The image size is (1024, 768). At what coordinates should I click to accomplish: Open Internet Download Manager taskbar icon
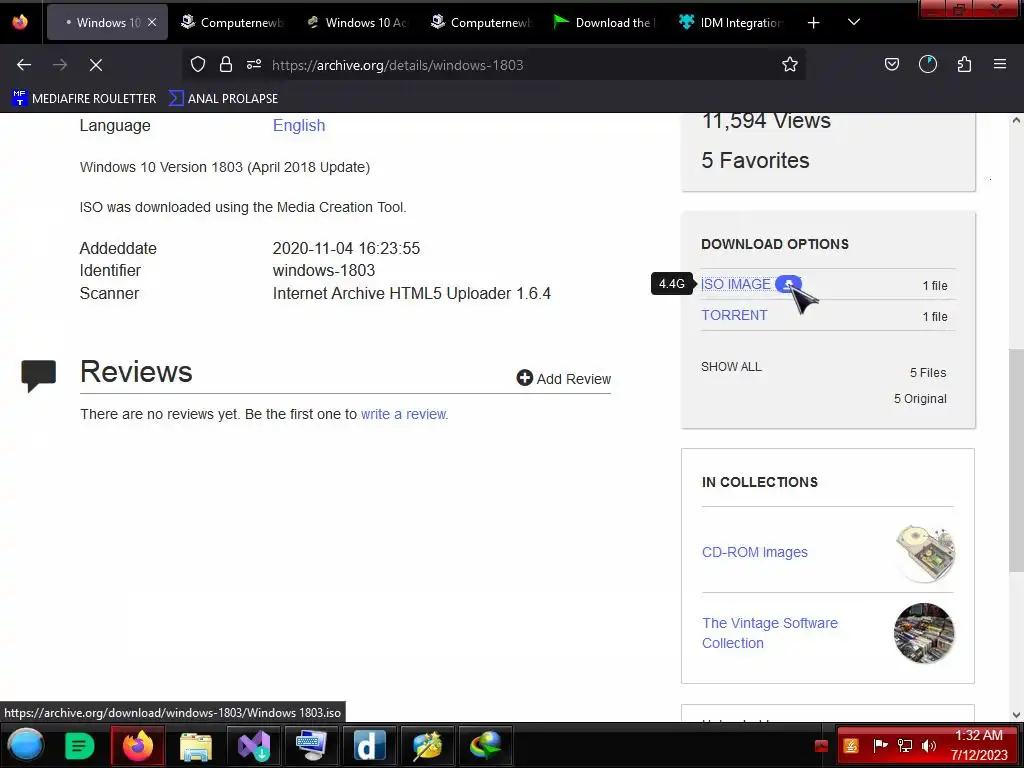point(485,746)
